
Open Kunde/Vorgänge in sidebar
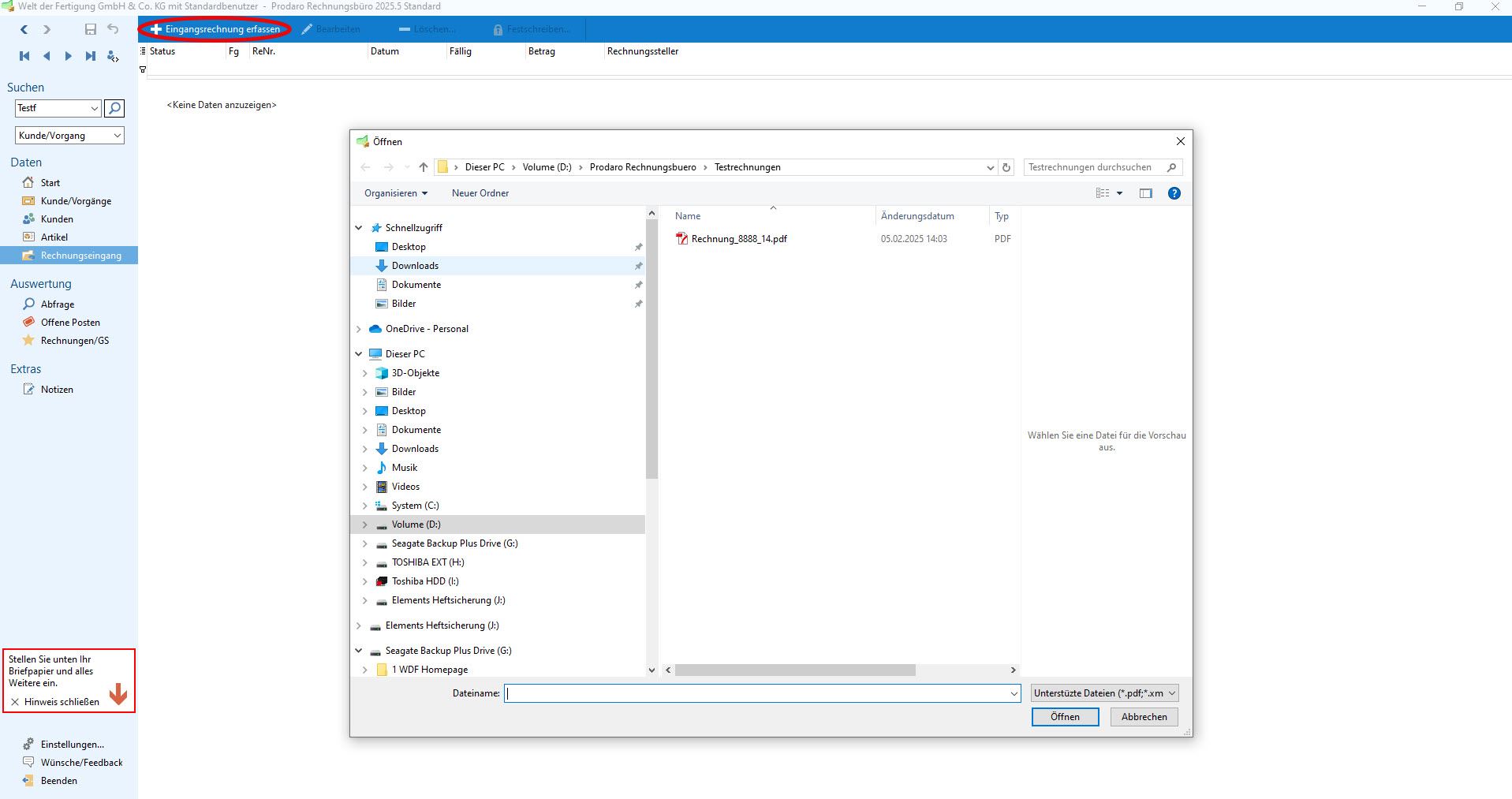tap(76, 201)
